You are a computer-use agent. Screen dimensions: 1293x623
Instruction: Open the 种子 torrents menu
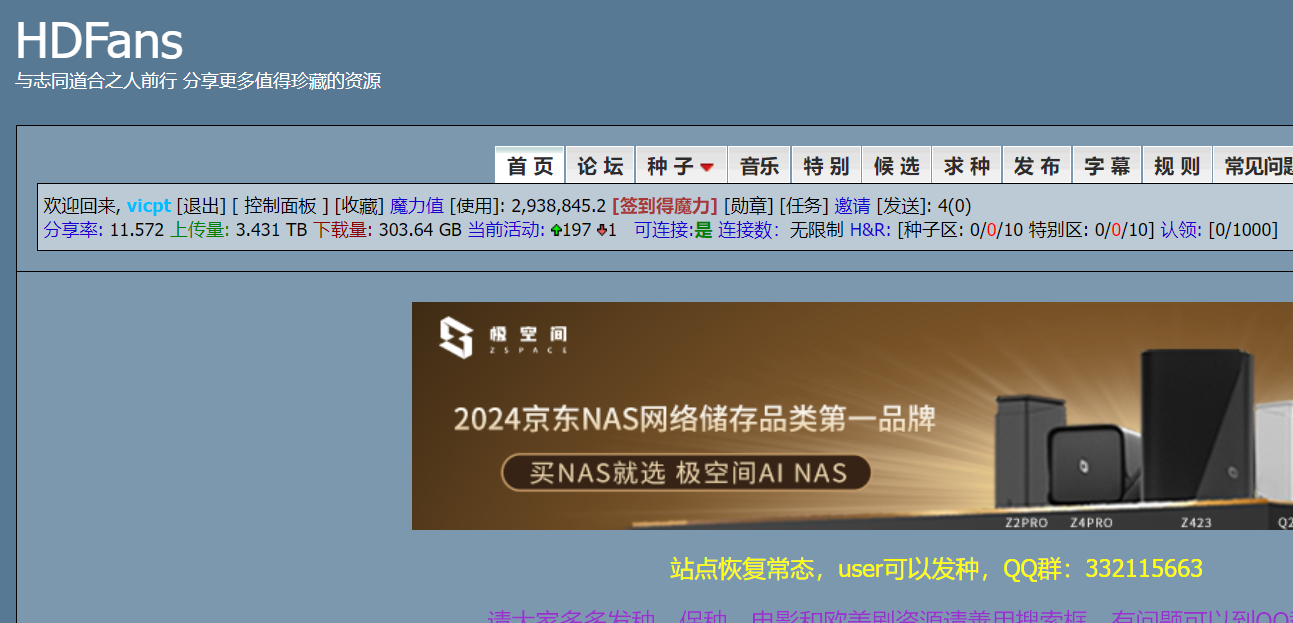coord(680,166)
